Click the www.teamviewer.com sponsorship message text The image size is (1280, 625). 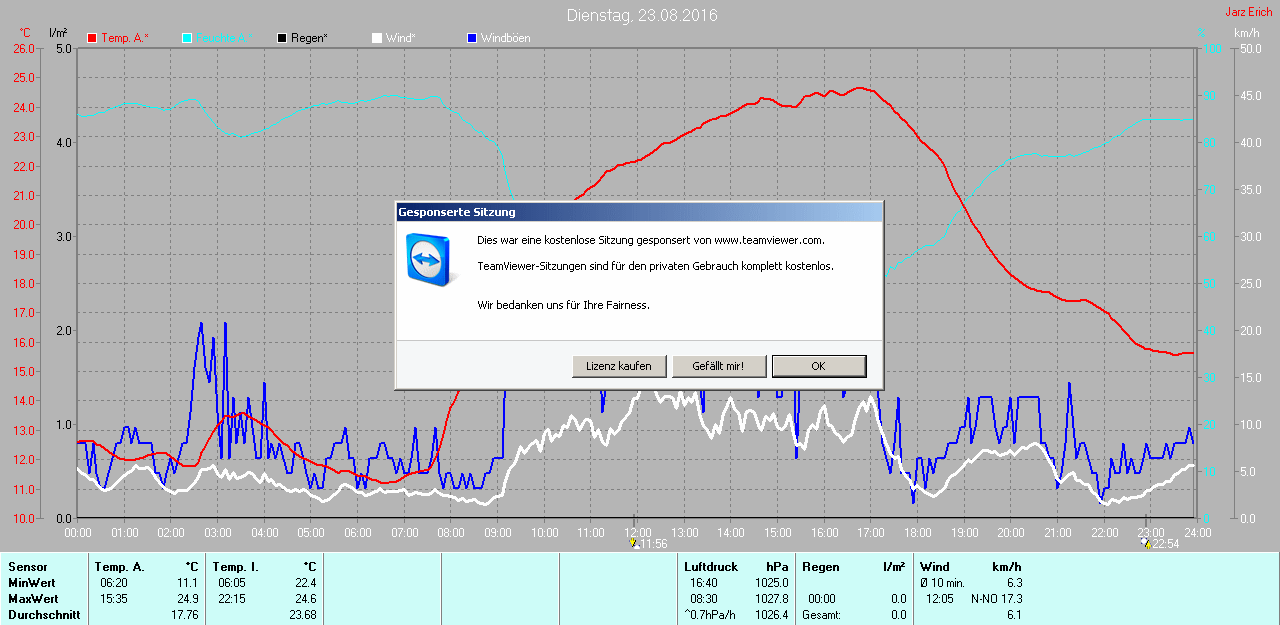[651, 240]
